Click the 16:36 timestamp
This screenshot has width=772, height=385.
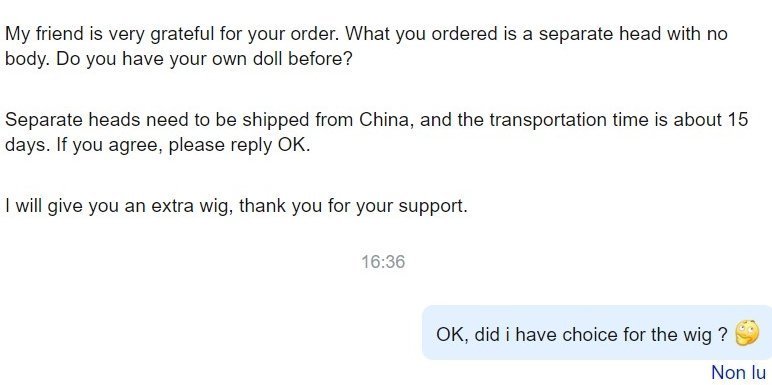[383, 261]
